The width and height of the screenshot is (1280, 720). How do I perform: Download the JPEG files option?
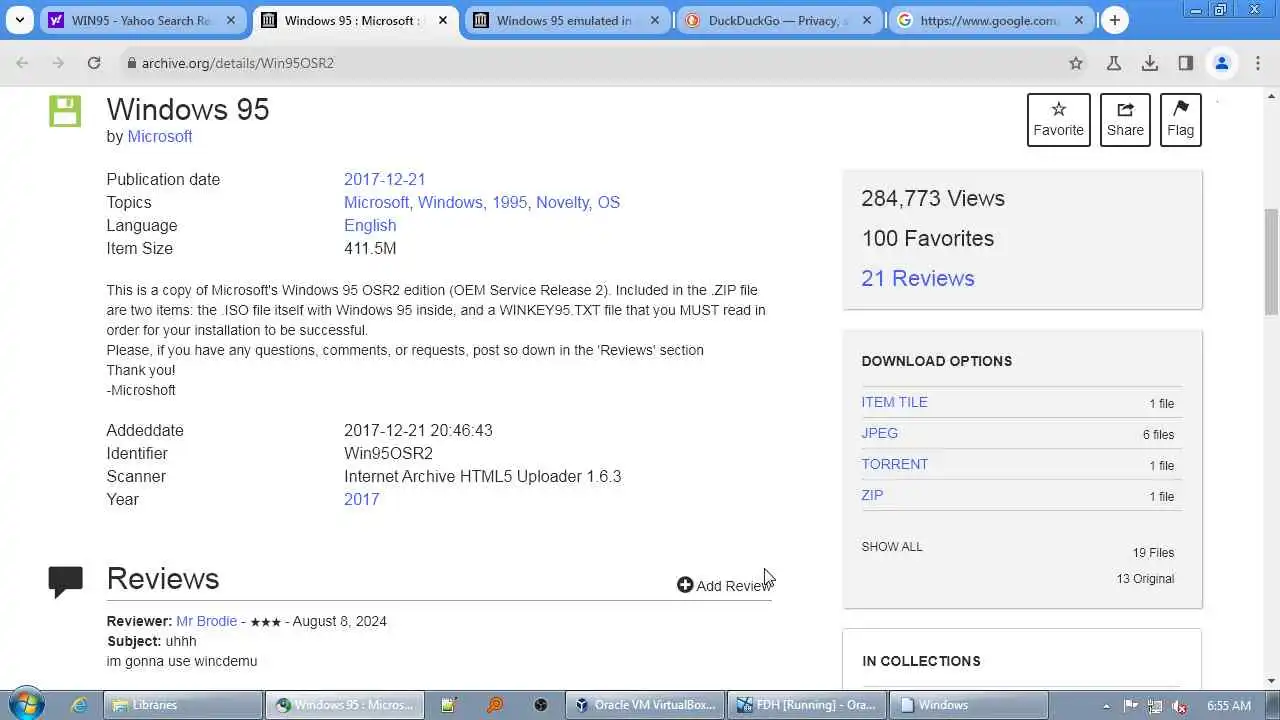click(x=880, y=433)
